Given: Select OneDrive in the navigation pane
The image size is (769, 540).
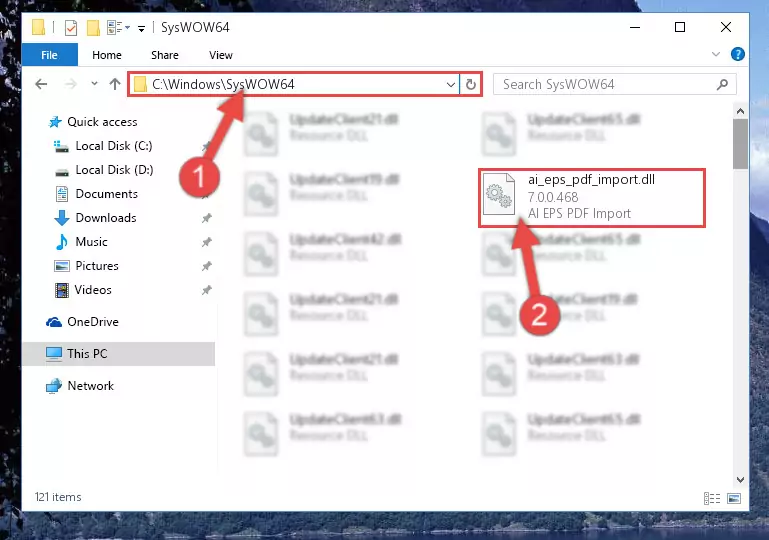Looking at the screenshot, I should tap(82, 322).
